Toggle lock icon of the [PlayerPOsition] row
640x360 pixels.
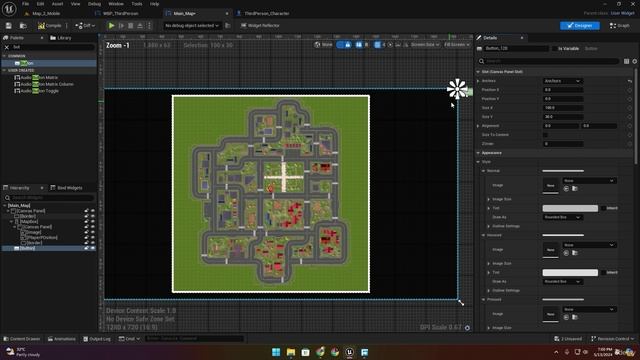(x=86, y=238)
